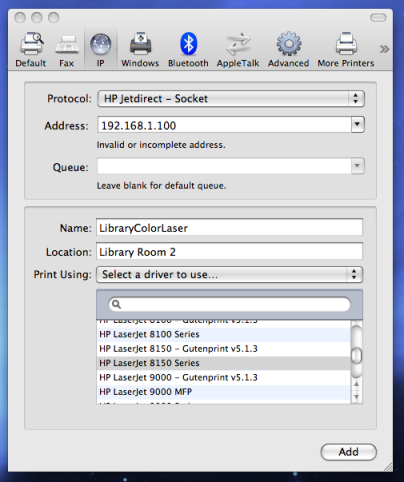Click the toolbar toggle pill button
Screen dimensions: 404x482
[x=378, y=17]
